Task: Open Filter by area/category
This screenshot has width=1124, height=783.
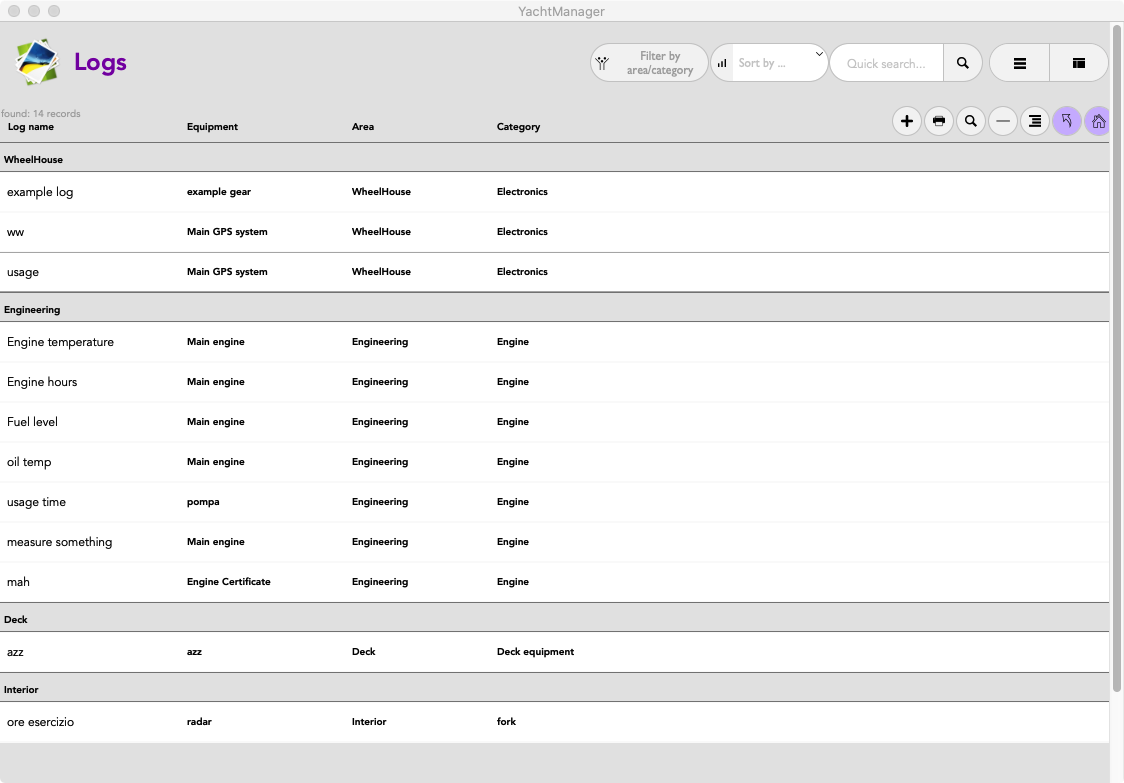Action: 650,63
